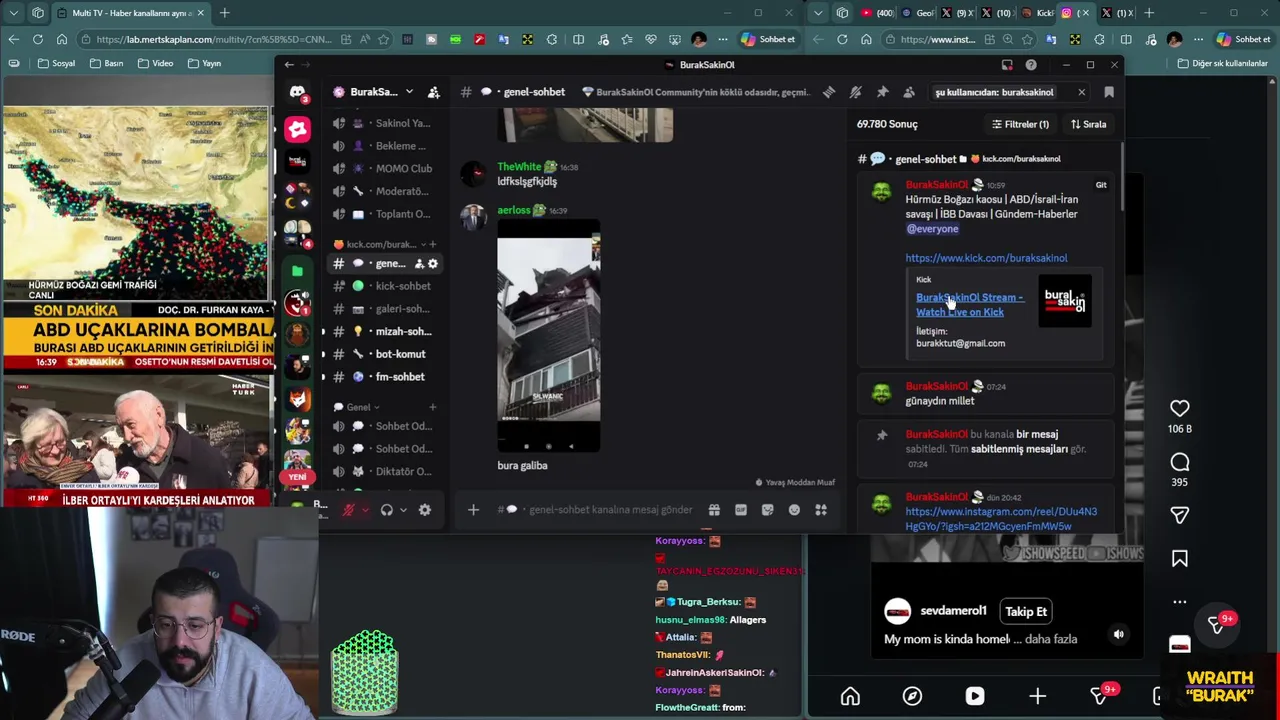1280x720 pixels.
Task: Open Filtreler (1) search filters
Action: (1020, 124)
